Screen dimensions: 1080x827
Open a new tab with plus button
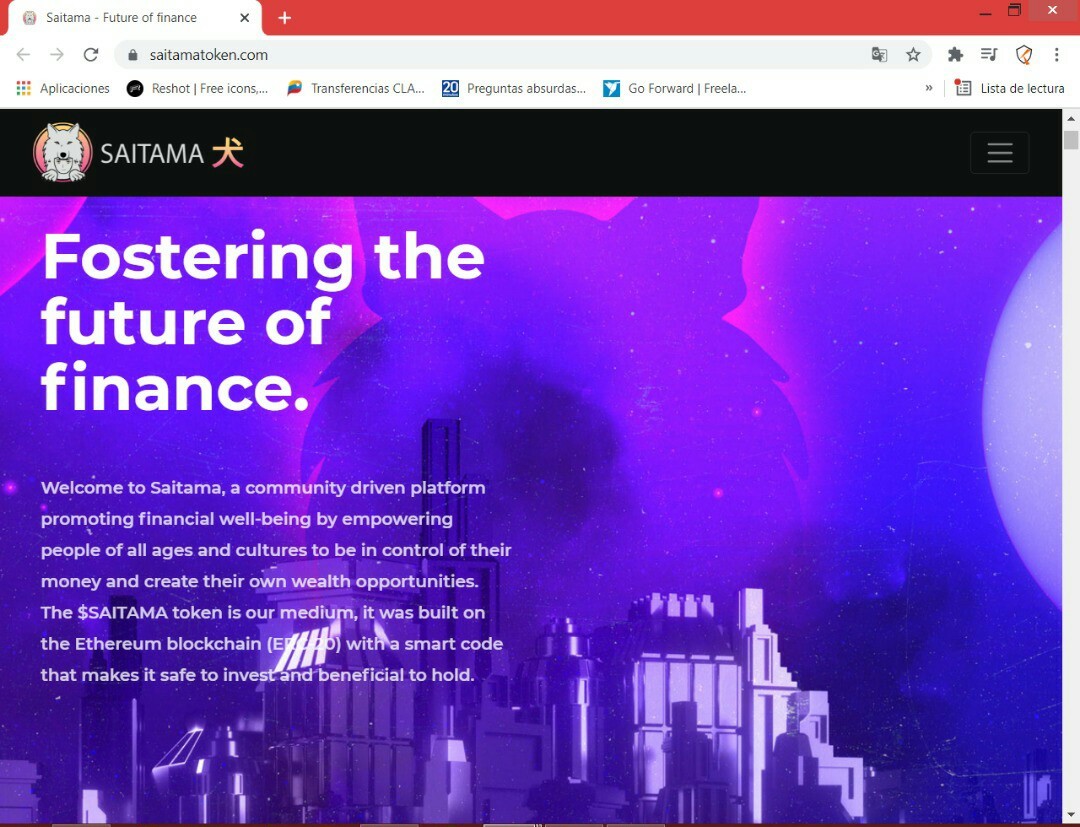[x=284, y=18]
